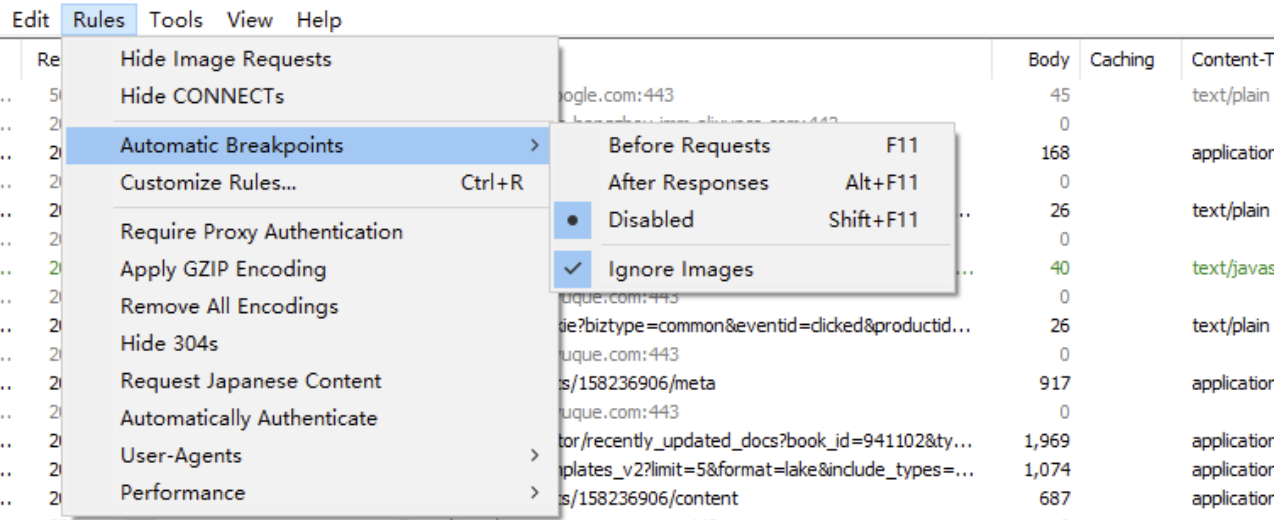This screenshot has width=1282, height=520.
Task: Toggle Hide 304s option
Action: pyautogui.click(x=169, y=343)
